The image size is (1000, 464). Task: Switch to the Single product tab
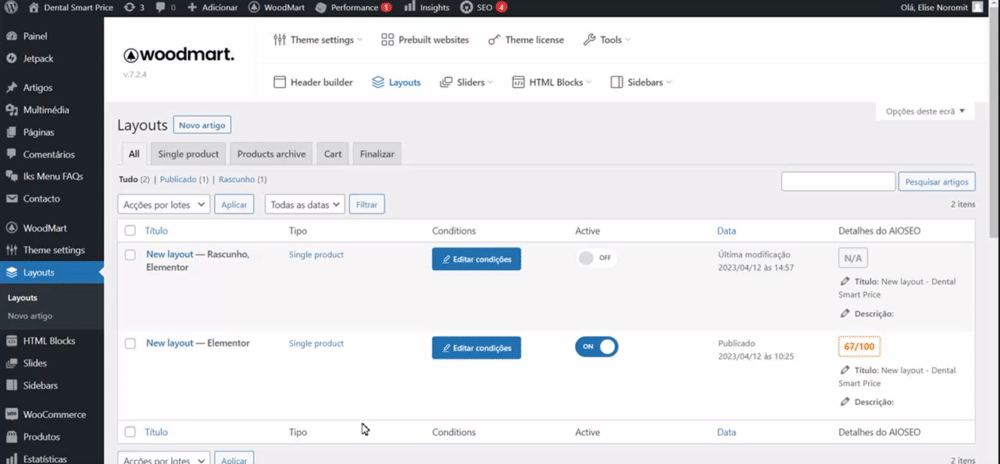click(x=188, y=154)
